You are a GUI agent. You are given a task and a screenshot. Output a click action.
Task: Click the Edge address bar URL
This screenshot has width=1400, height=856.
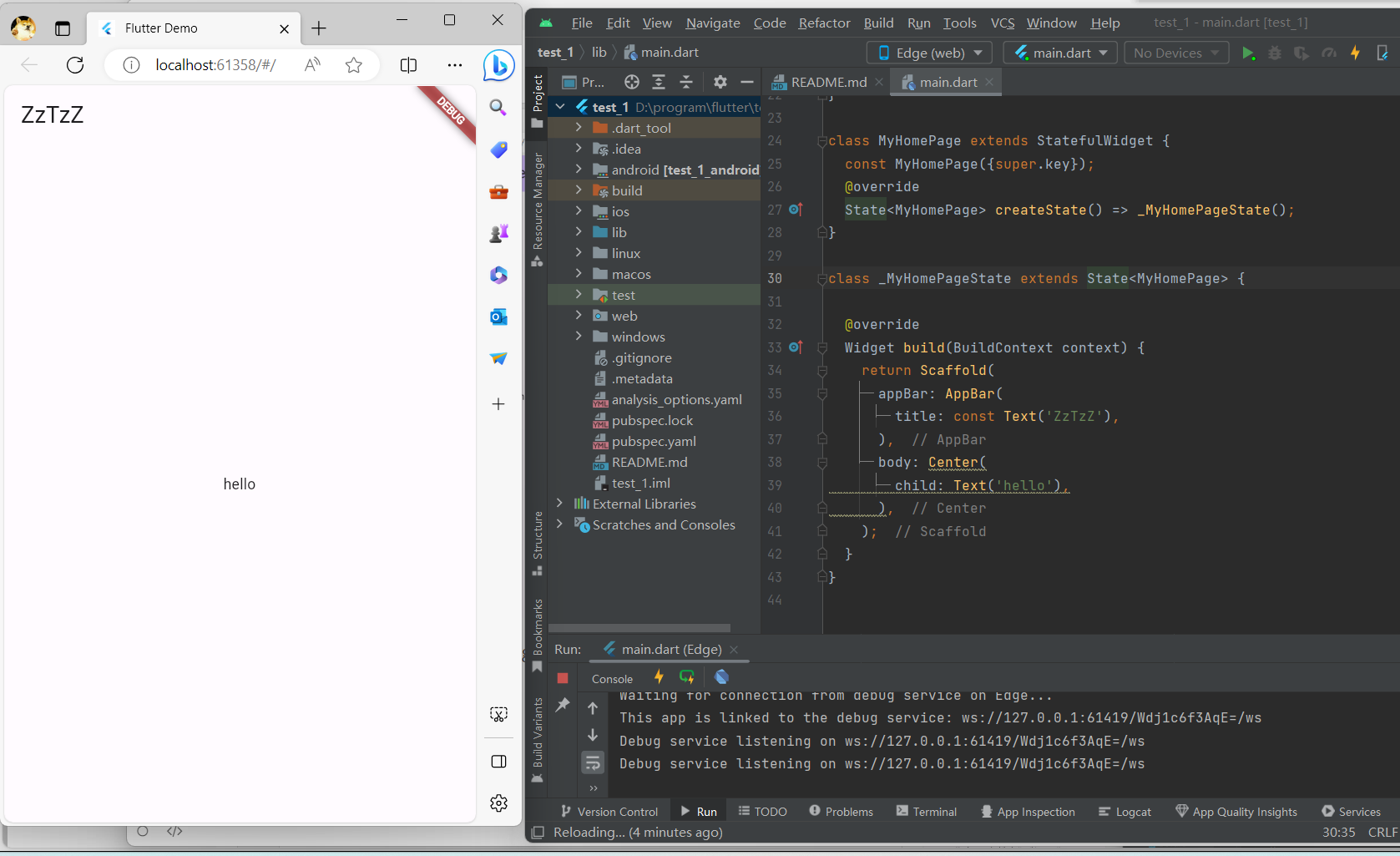tap(215, 65)
